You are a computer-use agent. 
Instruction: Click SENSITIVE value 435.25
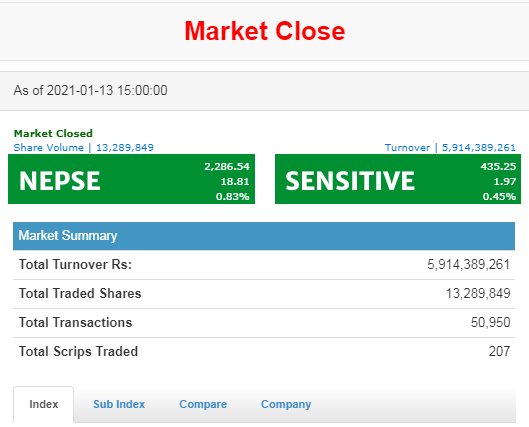tap(498, 166)
